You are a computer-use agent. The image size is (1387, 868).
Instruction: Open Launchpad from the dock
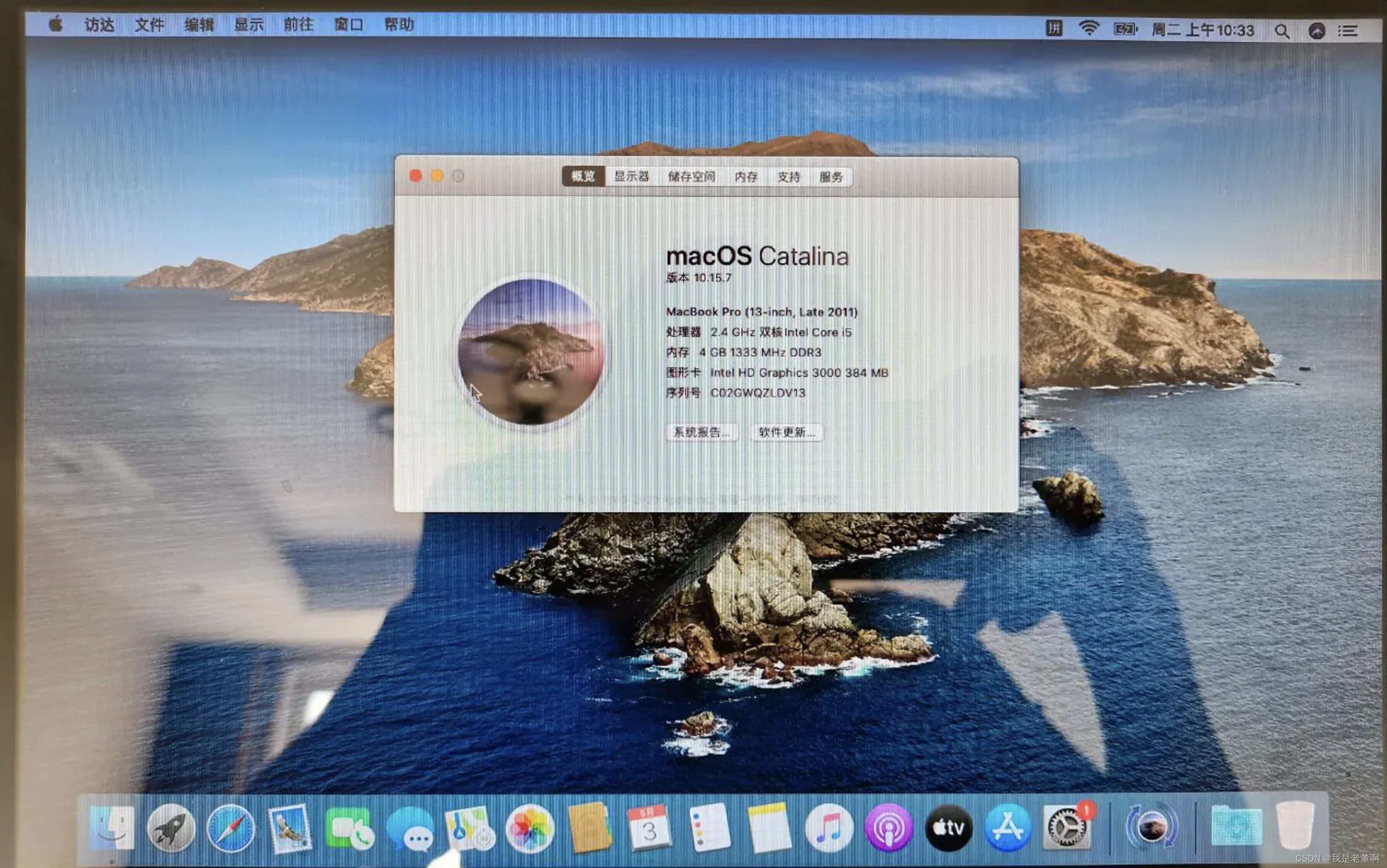tap(171, 828)
